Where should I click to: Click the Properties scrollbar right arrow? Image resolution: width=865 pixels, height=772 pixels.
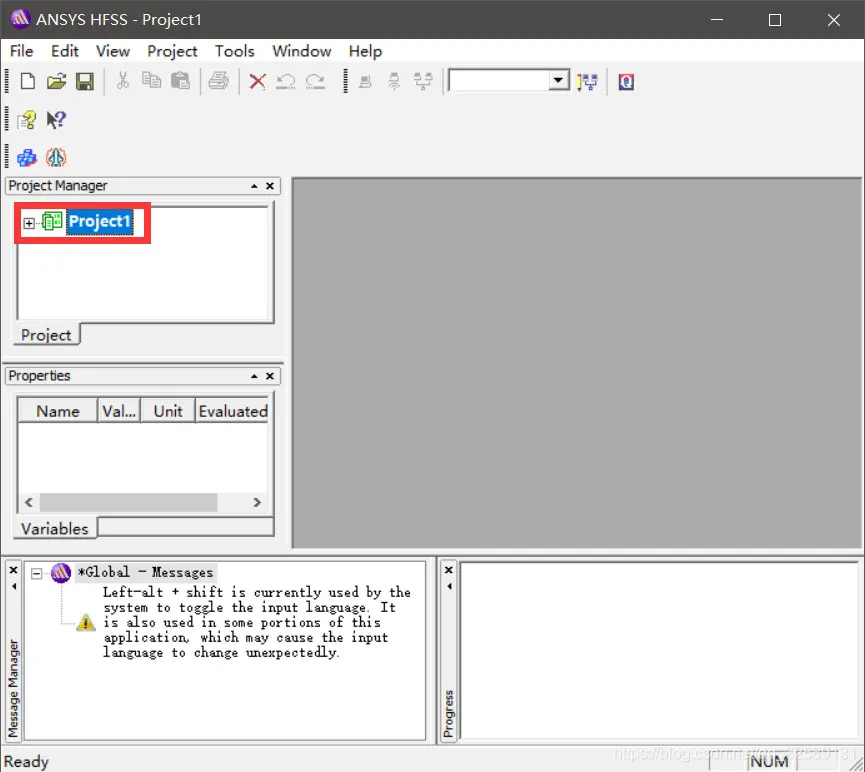[257, 502]
